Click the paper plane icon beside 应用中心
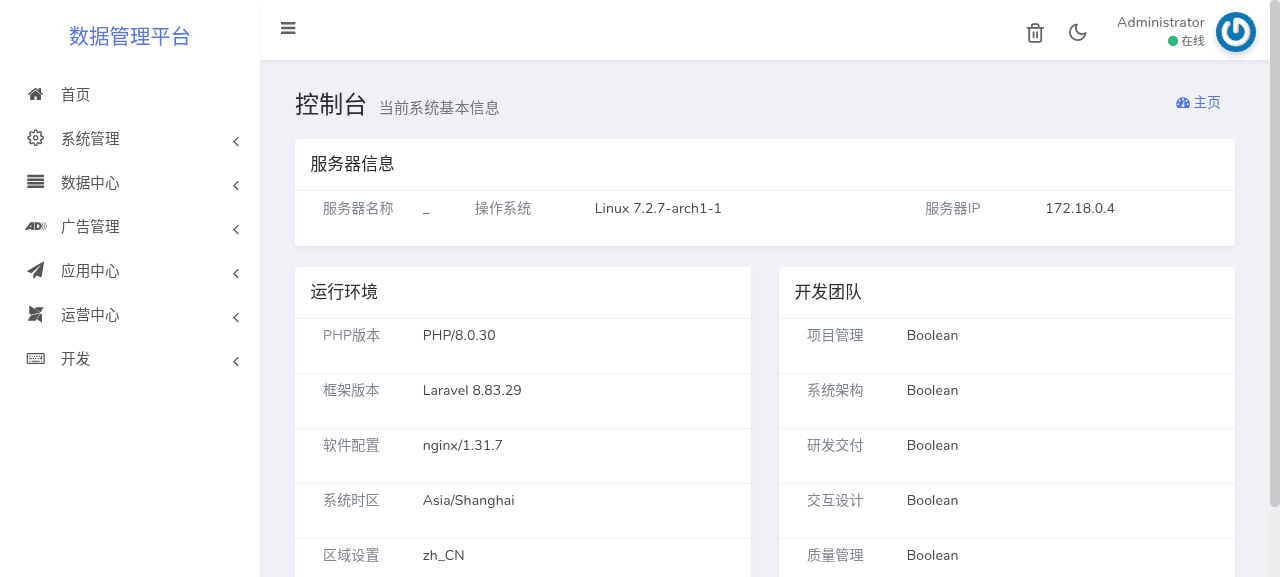This screenshot has height=577, width=1280. 36,270
